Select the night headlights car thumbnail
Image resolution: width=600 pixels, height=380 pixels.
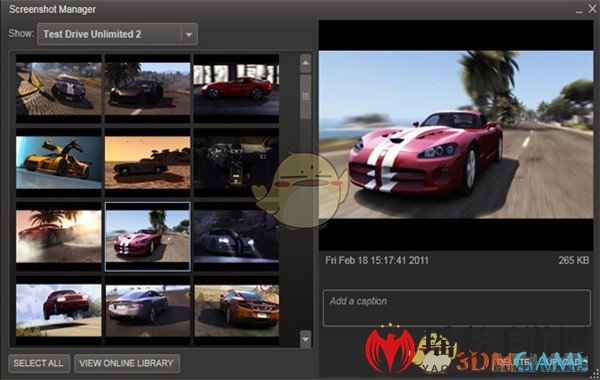tap(236, 236)
